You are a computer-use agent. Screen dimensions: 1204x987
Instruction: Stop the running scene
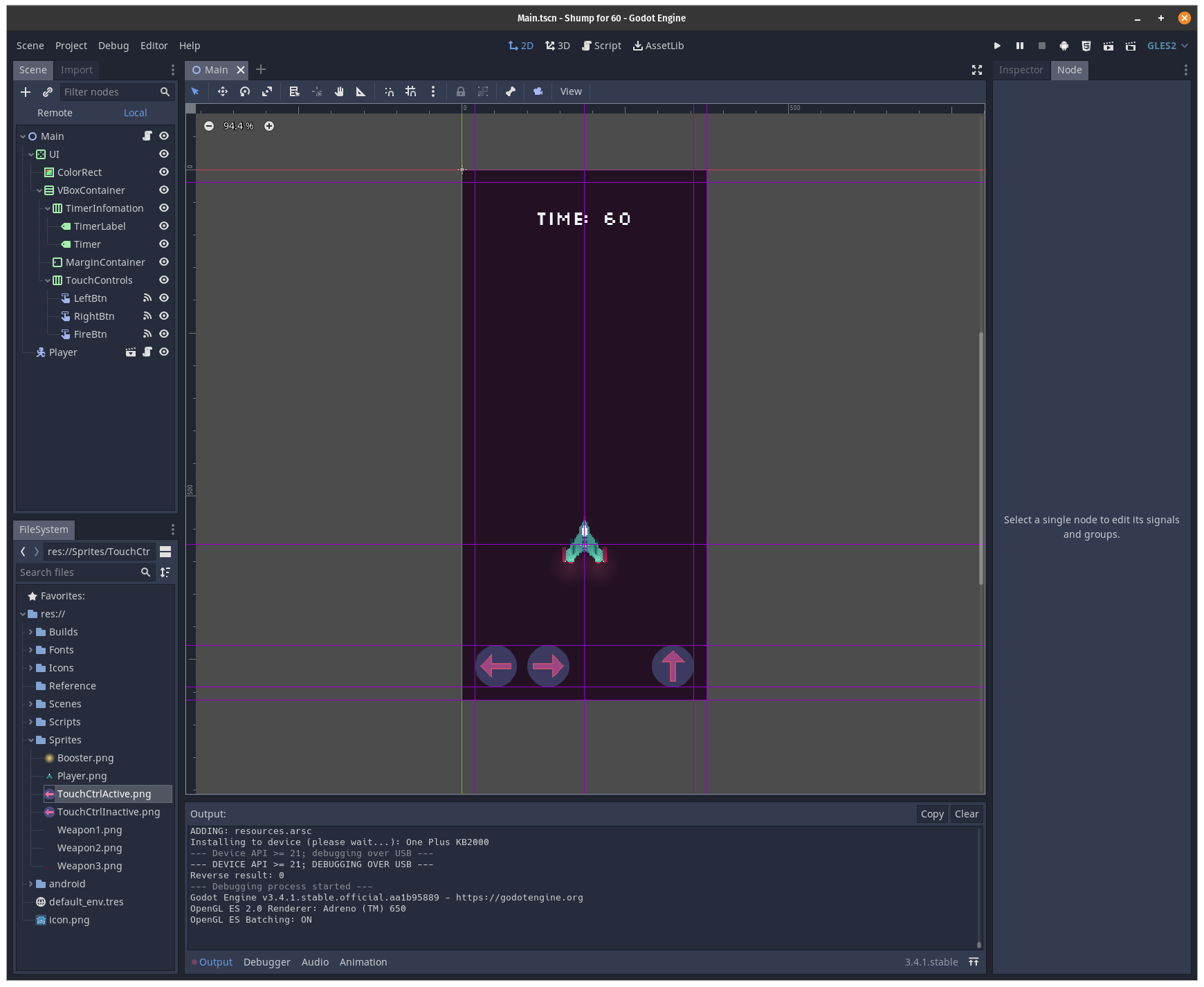pyautogui.click(x=1042, y=45)
